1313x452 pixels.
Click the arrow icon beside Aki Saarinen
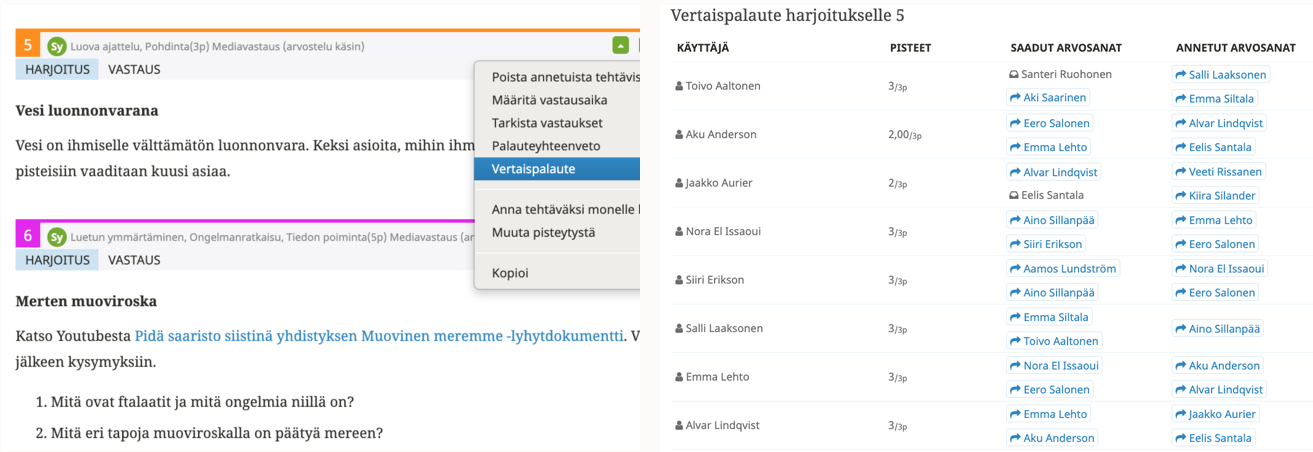coord(1014,98)
